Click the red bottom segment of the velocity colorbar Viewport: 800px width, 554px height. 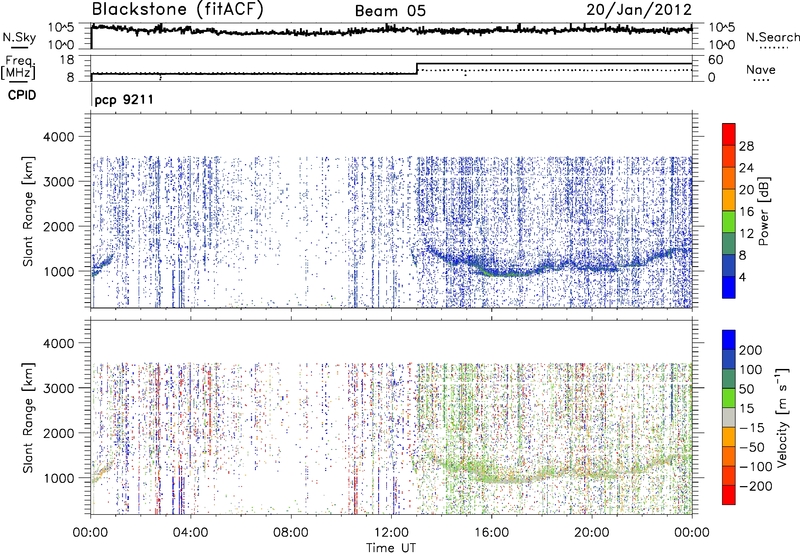729,495
